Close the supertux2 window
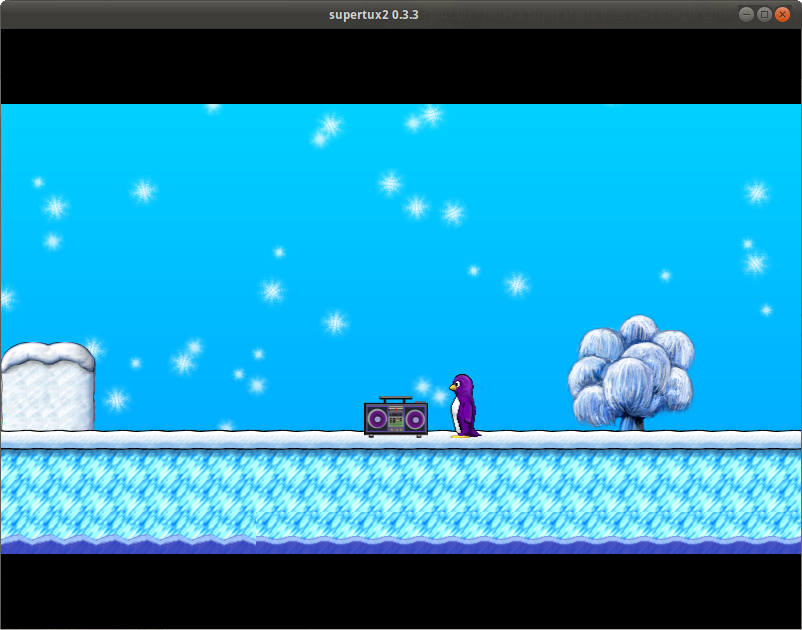802x630 pixels. click(x=782, y=14)
